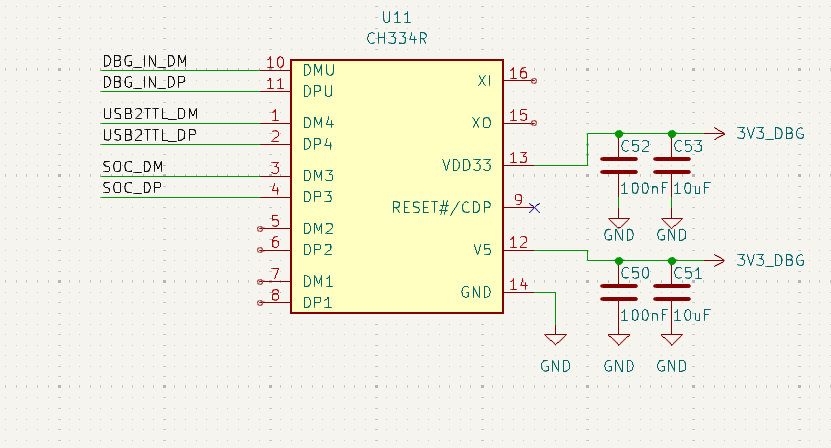Click the GND power symbol under pin 14
This screenshot has width=831, height=448.
[x=555, y=340]
